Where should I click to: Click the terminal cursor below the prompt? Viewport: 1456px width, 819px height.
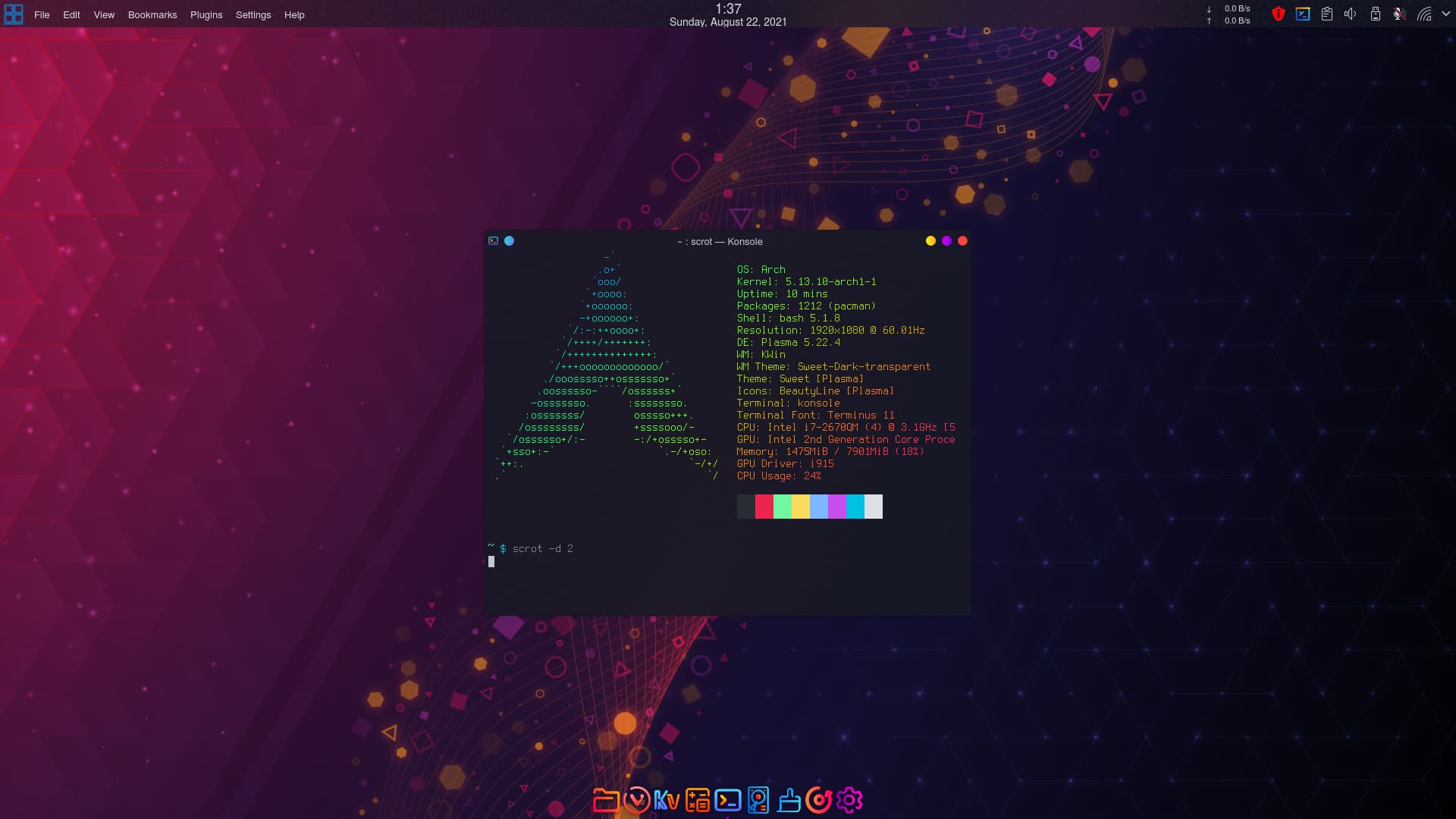(x=491, y=561)
